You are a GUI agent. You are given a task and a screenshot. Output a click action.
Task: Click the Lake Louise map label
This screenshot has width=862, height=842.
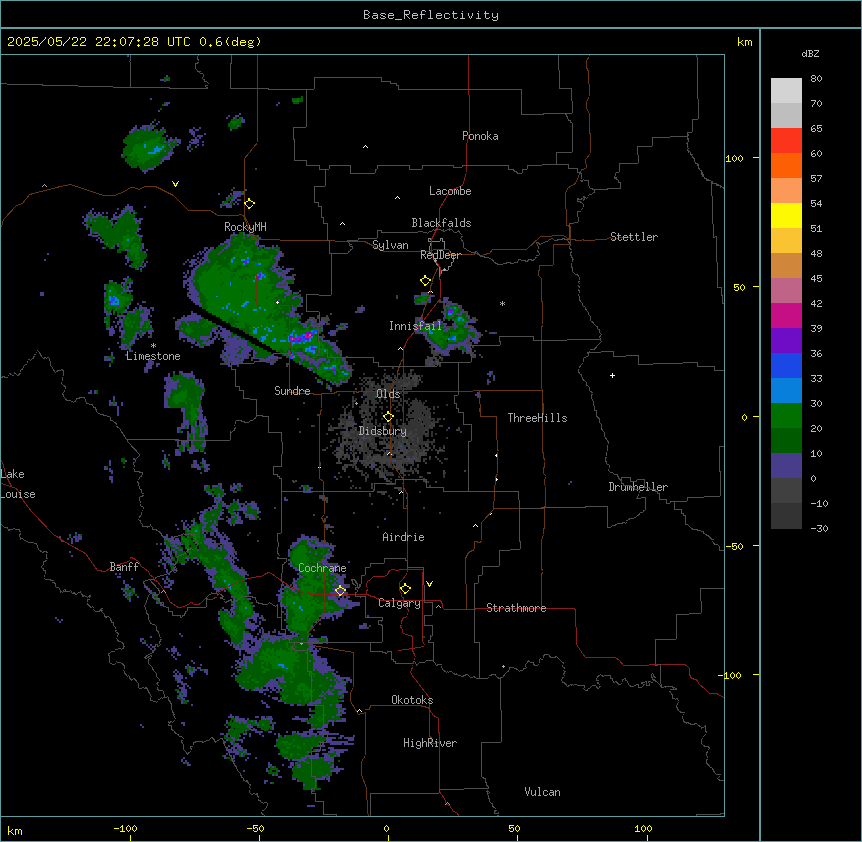pyautogui.click(x=18, y=484)
